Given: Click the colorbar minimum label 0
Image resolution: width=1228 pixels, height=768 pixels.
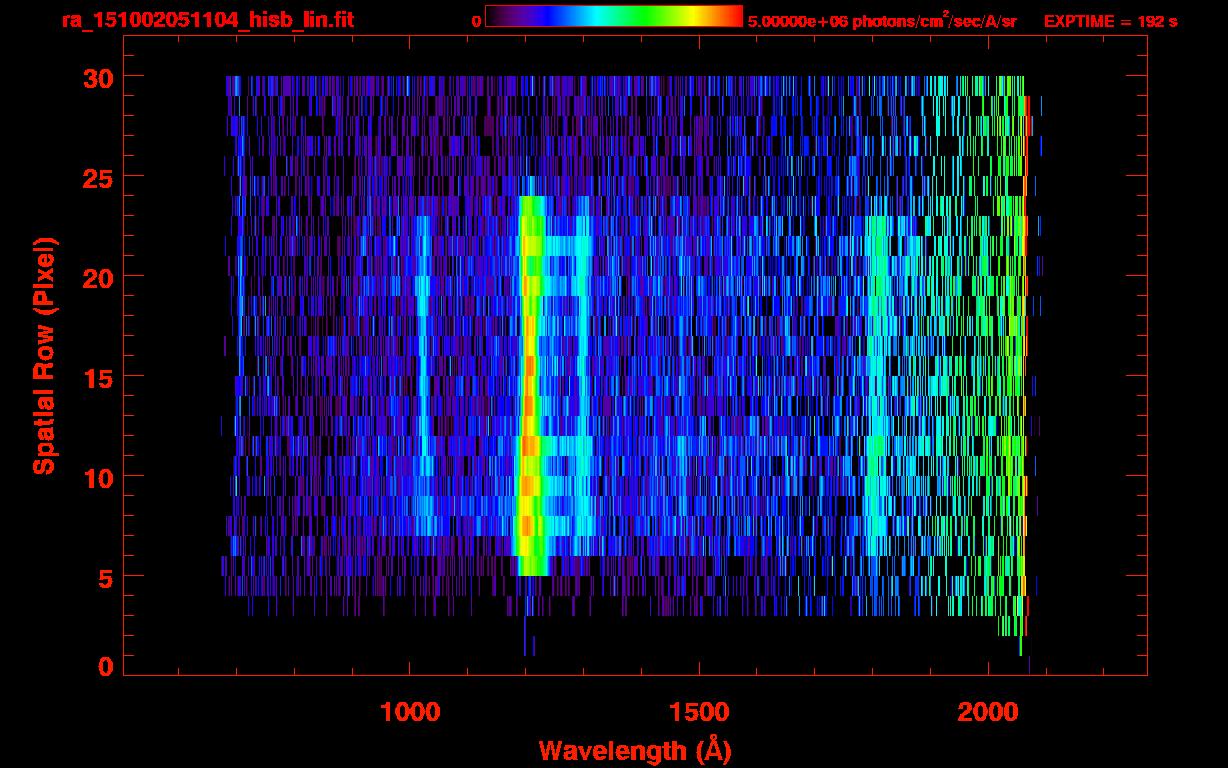Looking at the screenshot, I should [x=476, y=21].
